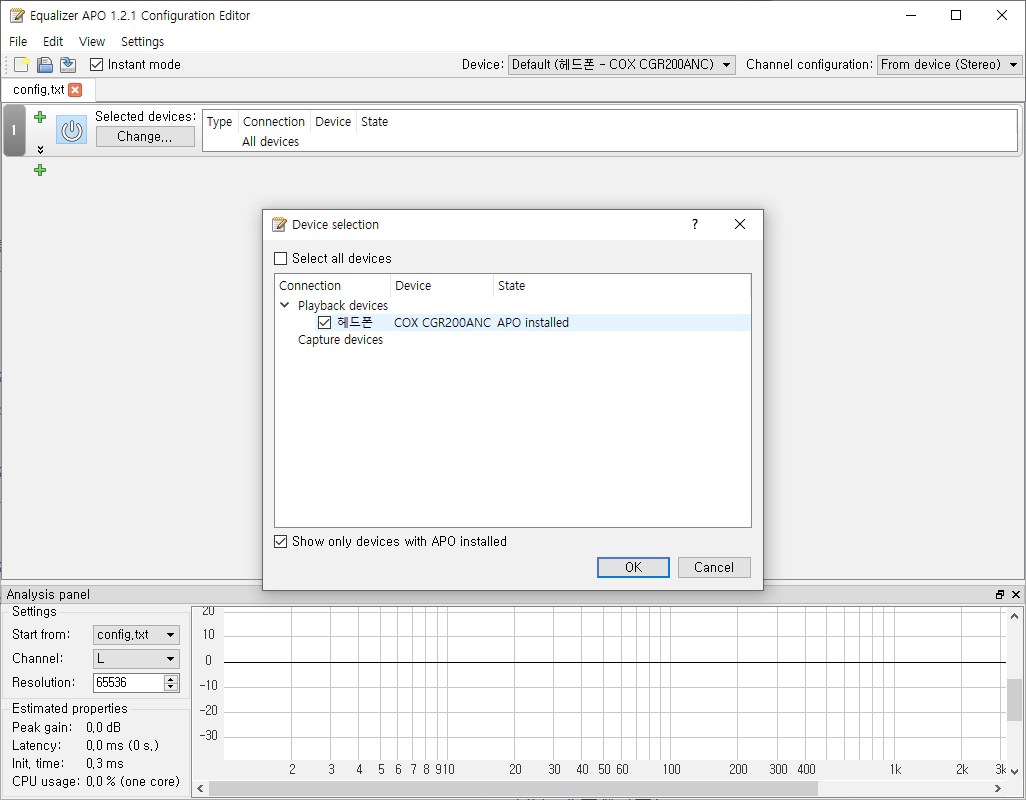Check Select all devices
1026x800 pixels.
tap(281, 258)
